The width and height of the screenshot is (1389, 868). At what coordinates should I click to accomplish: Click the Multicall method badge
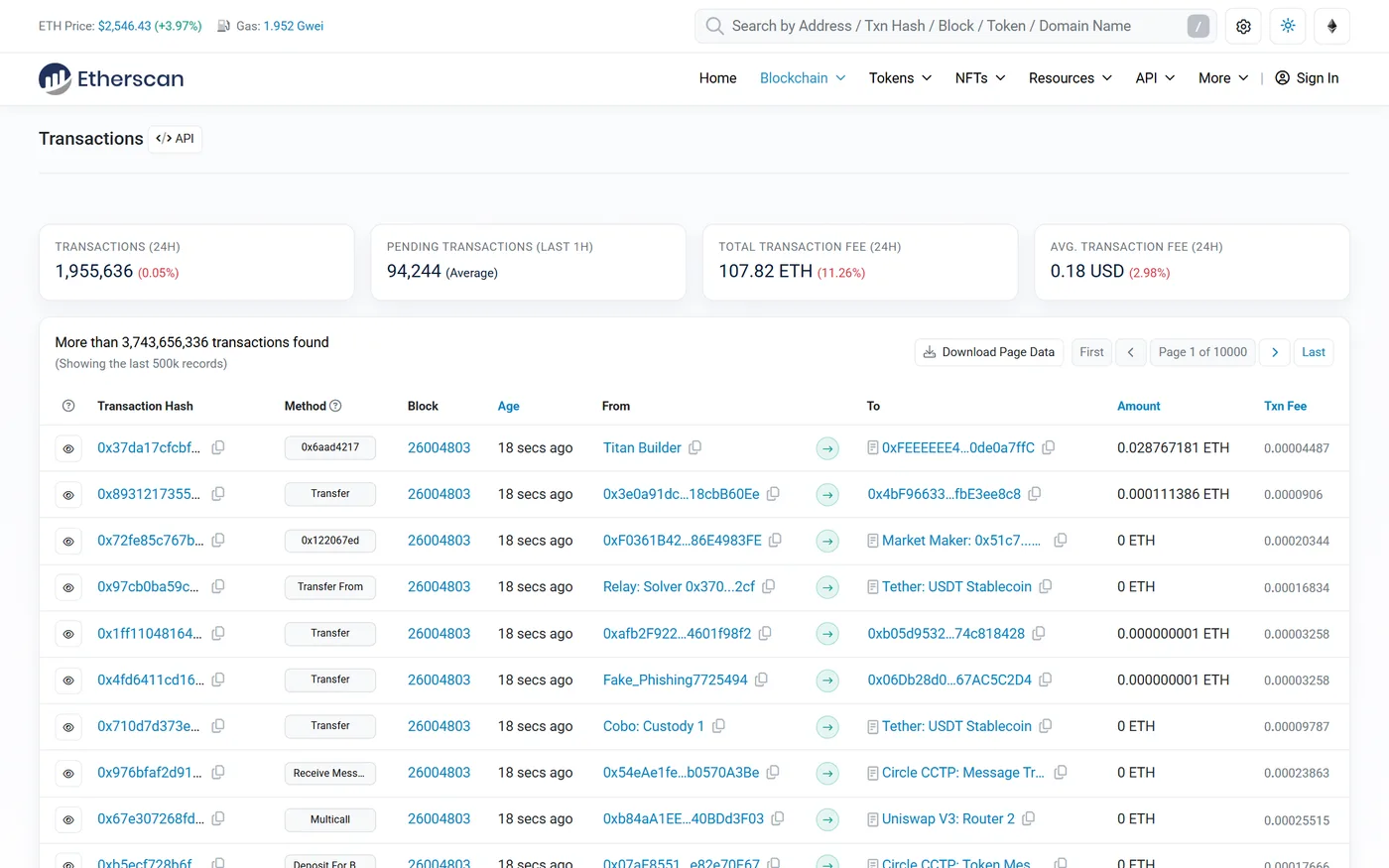coord(330,819)
